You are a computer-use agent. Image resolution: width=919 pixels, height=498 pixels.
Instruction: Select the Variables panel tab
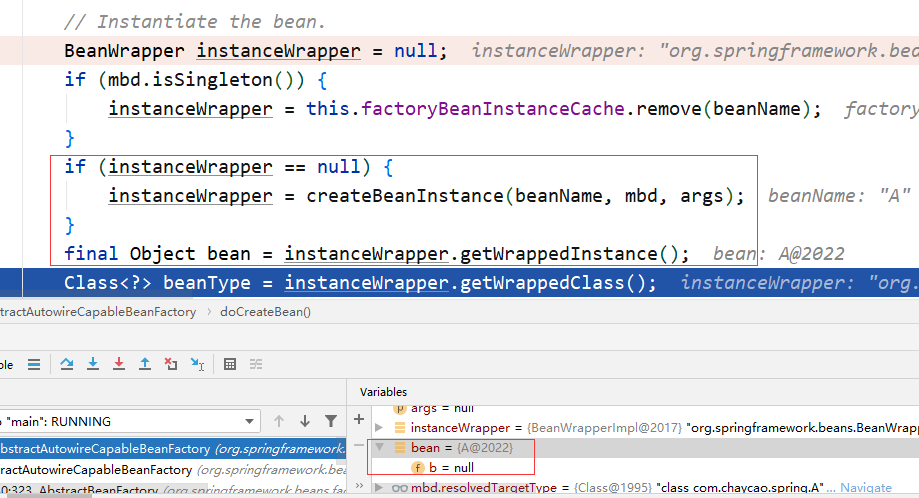tap(384, 391)
